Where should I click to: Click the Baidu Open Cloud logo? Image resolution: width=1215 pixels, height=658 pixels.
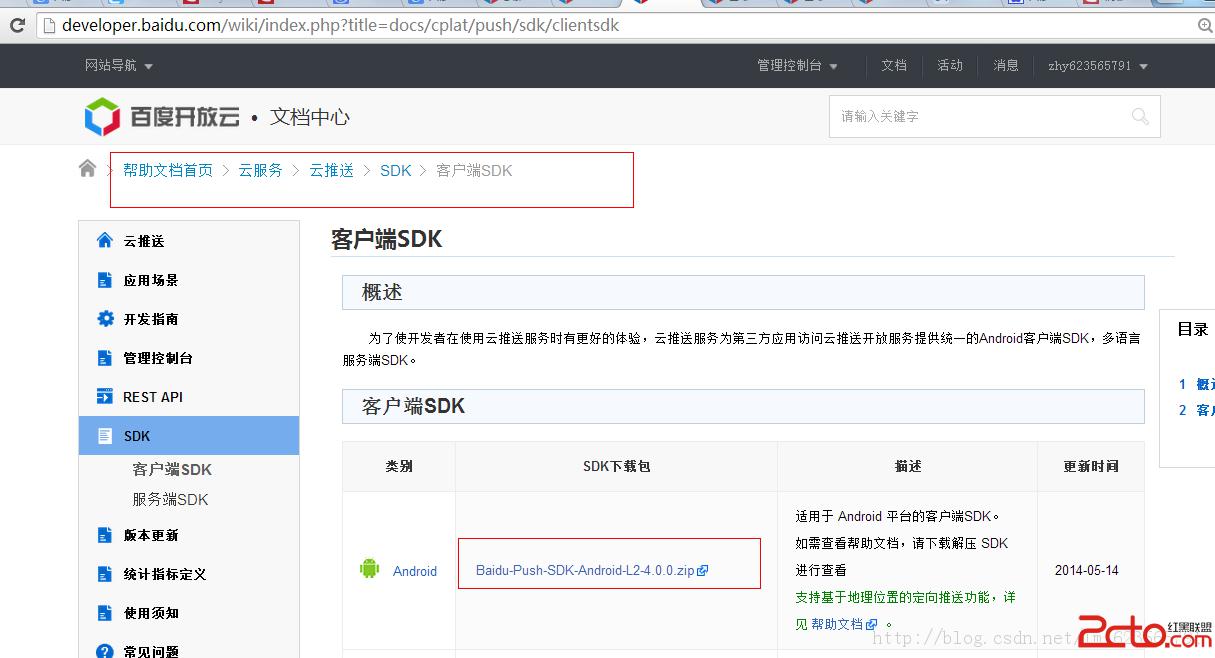pos(162,117)
